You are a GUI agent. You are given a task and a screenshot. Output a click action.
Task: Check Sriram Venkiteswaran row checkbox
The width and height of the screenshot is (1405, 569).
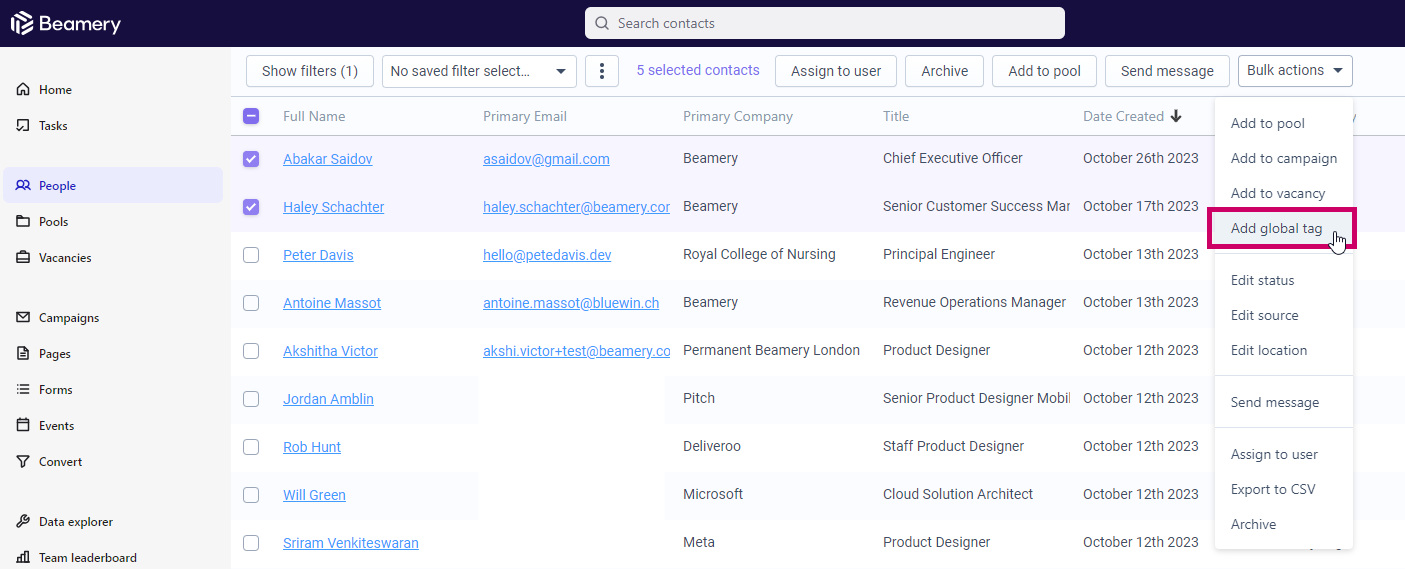pyautogui.click(x=251, y=543)
